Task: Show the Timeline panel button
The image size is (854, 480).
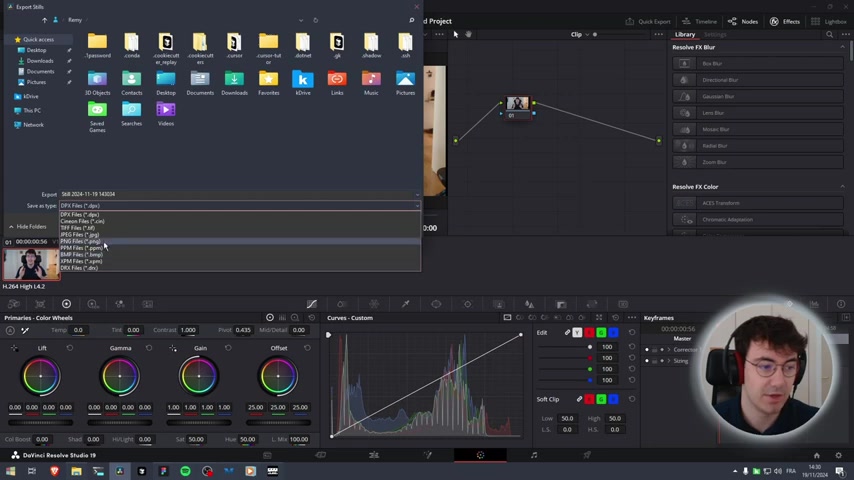Action: pos(699,22)
